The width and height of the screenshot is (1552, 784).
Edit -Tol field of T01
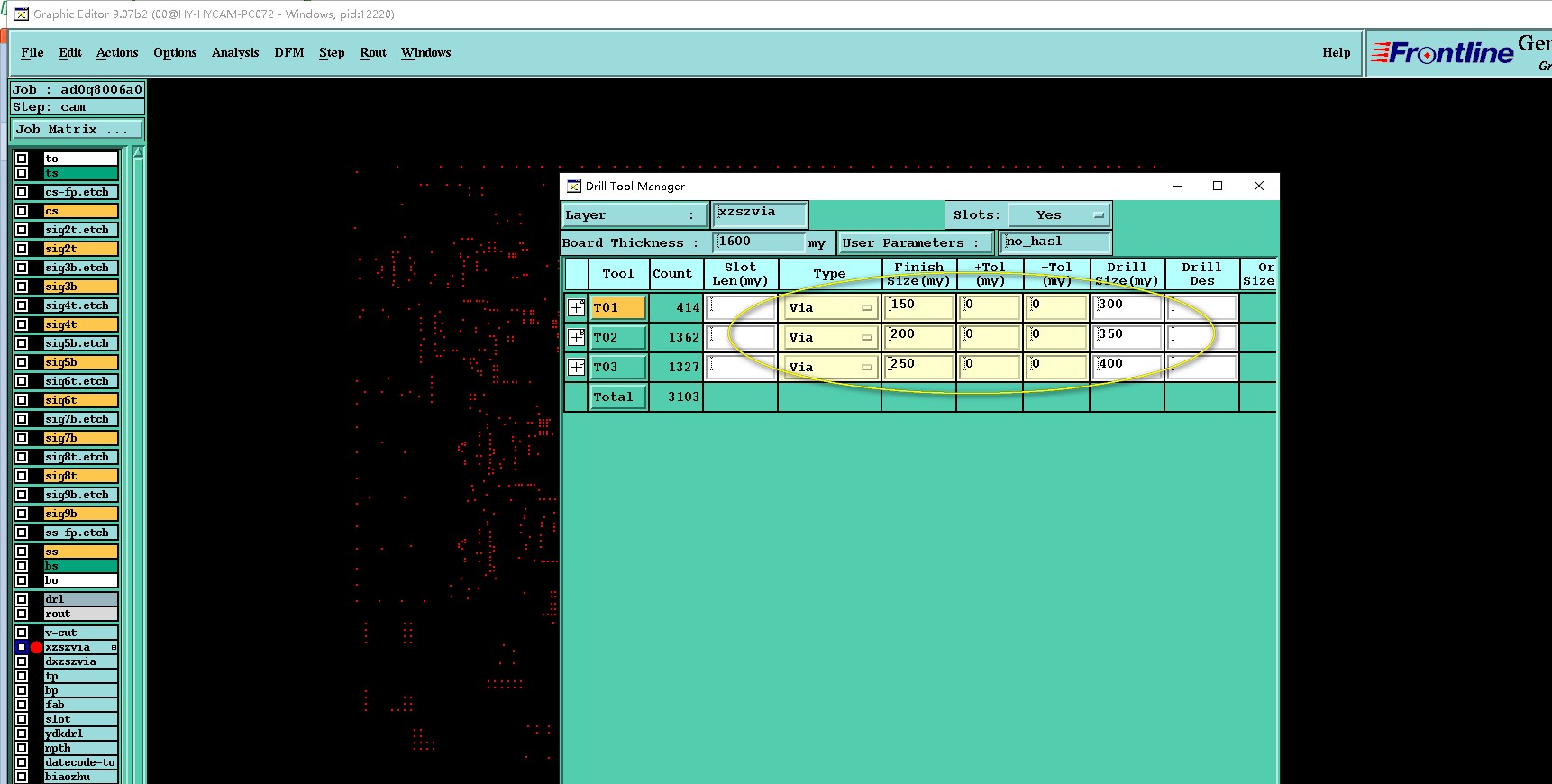[x=1056, y=307]
